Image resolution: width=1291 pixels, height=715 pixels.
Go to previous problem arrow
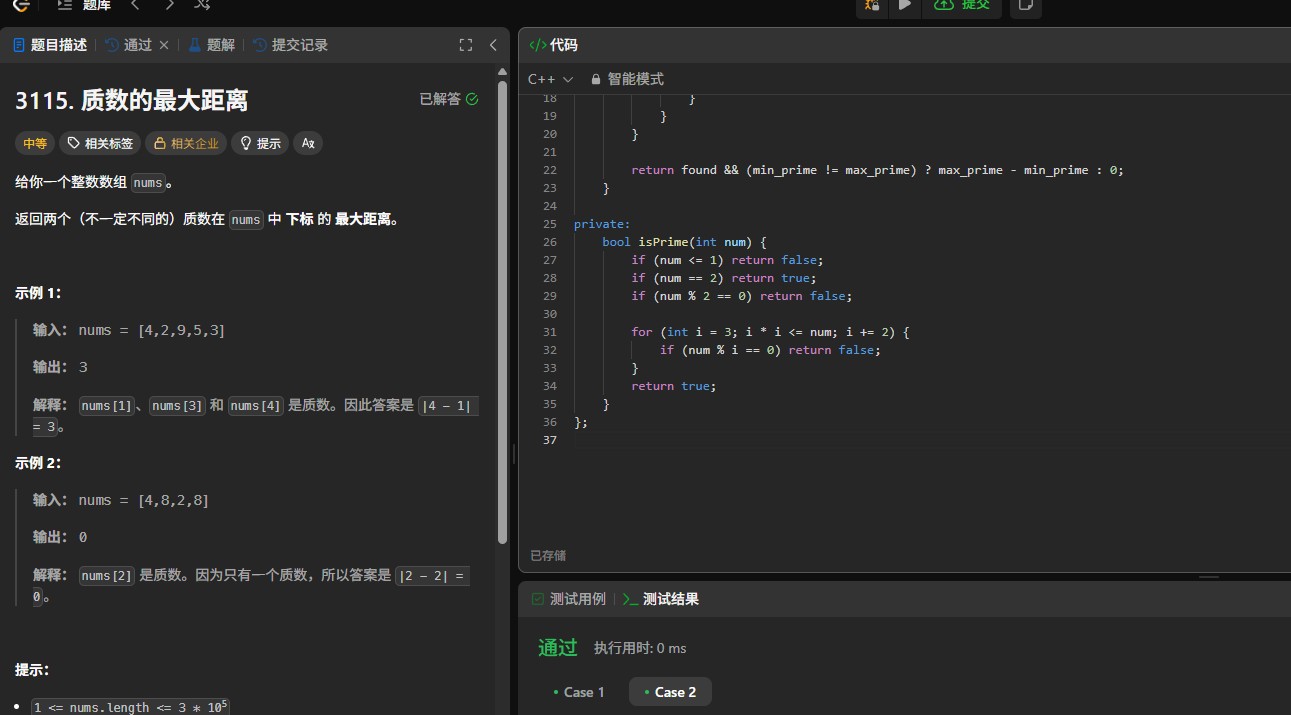pyautogui.click(x=135, y=5)
